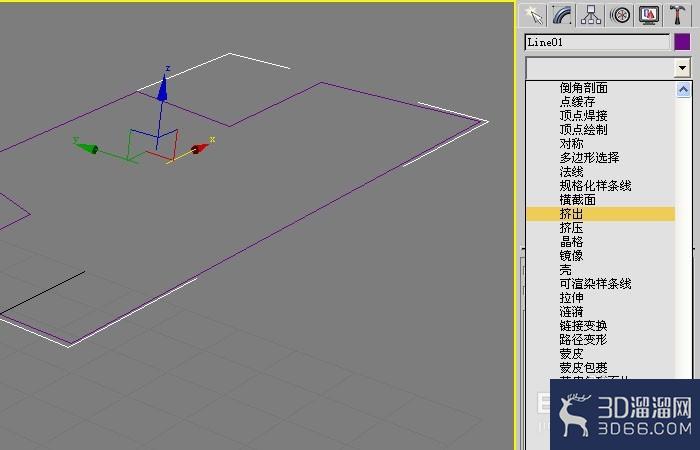Click the red X axis gizmo arrow
Screen dimensions: 700x450
tap(200, 148)
